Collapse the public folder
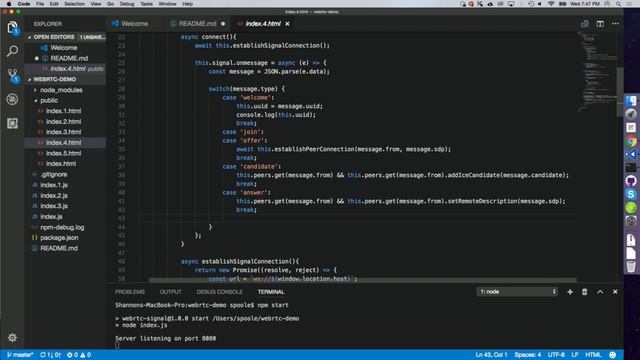The width and height of the screenshot is (640, 360). (x=49, y=100)
